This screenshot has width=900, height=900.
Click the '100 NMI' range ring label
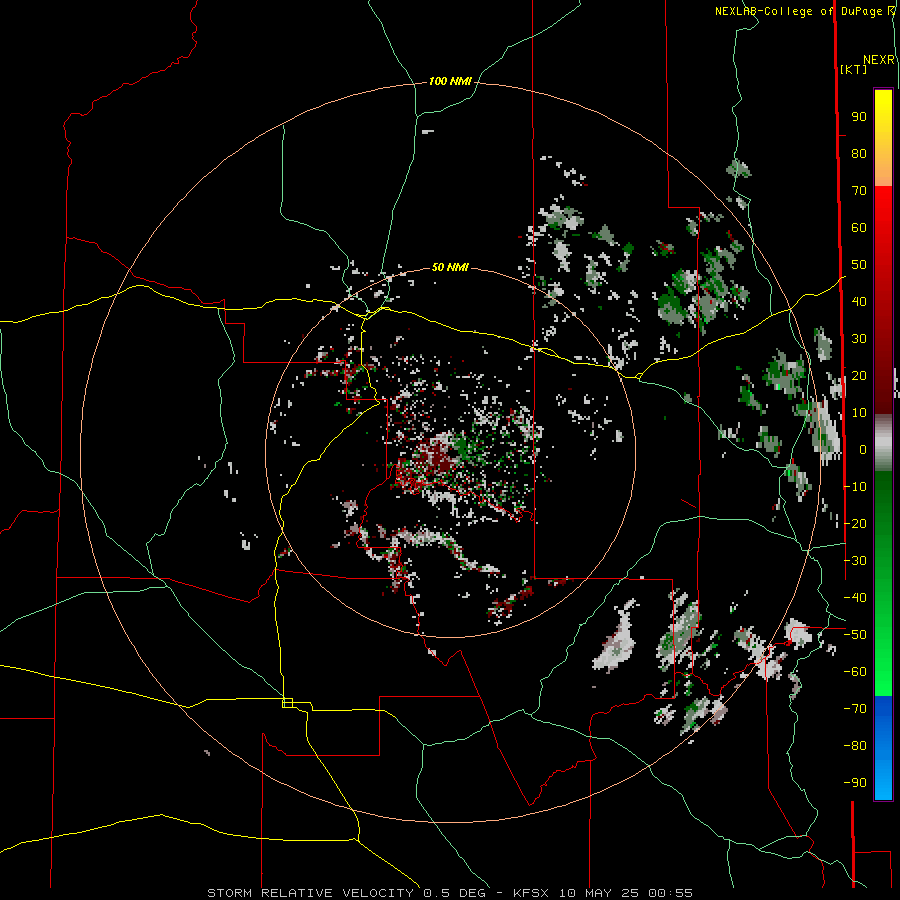pyautogui.click(x=450, y=82)
